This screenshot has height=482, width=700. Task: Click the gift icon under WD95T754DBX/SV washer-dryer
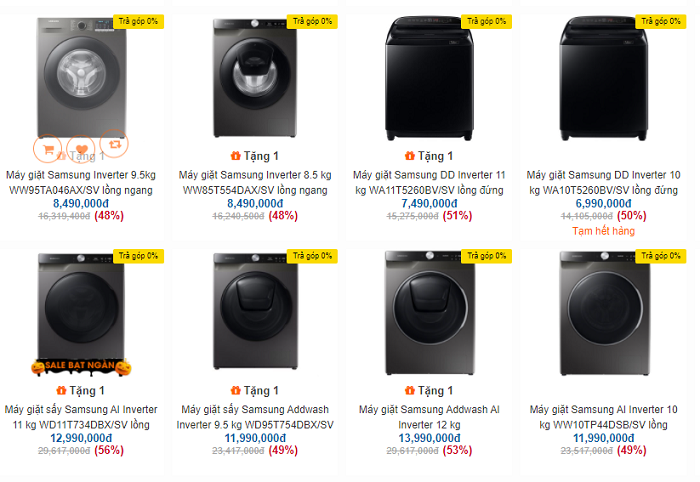pyautogui.click(x=236, y=391)
